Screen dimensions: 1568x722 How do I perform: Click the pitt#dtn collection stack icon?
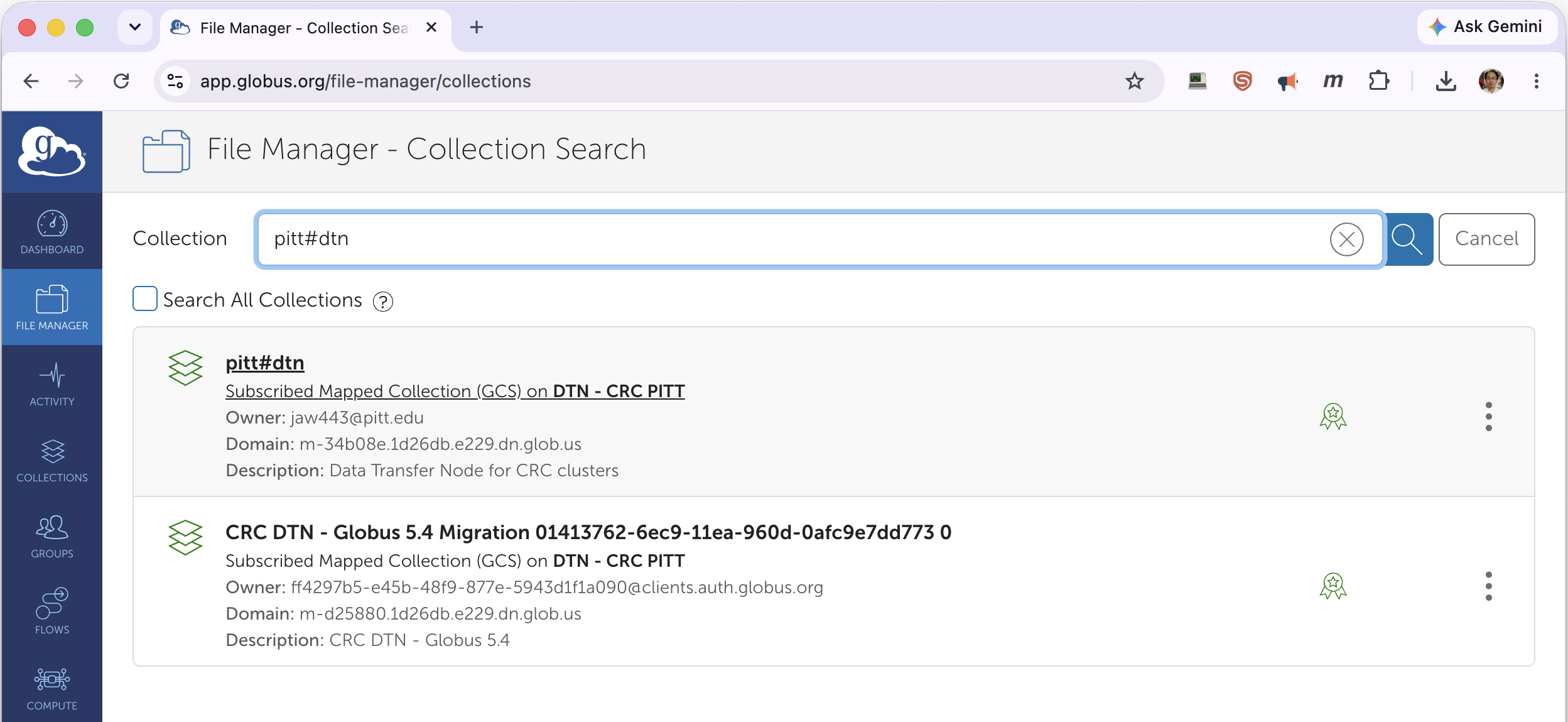(185, 368)
